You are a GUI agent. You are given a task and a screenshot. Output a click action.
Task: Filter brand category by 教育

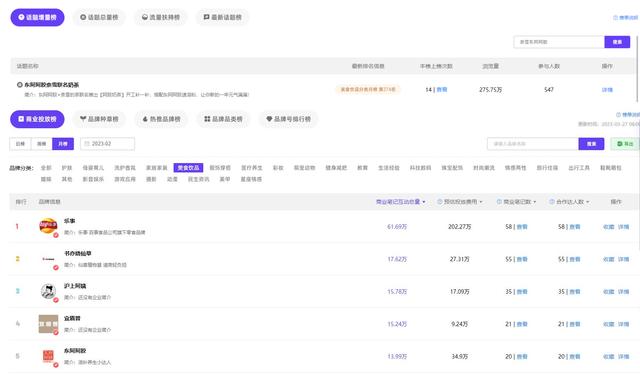click(x=362, y=168)
